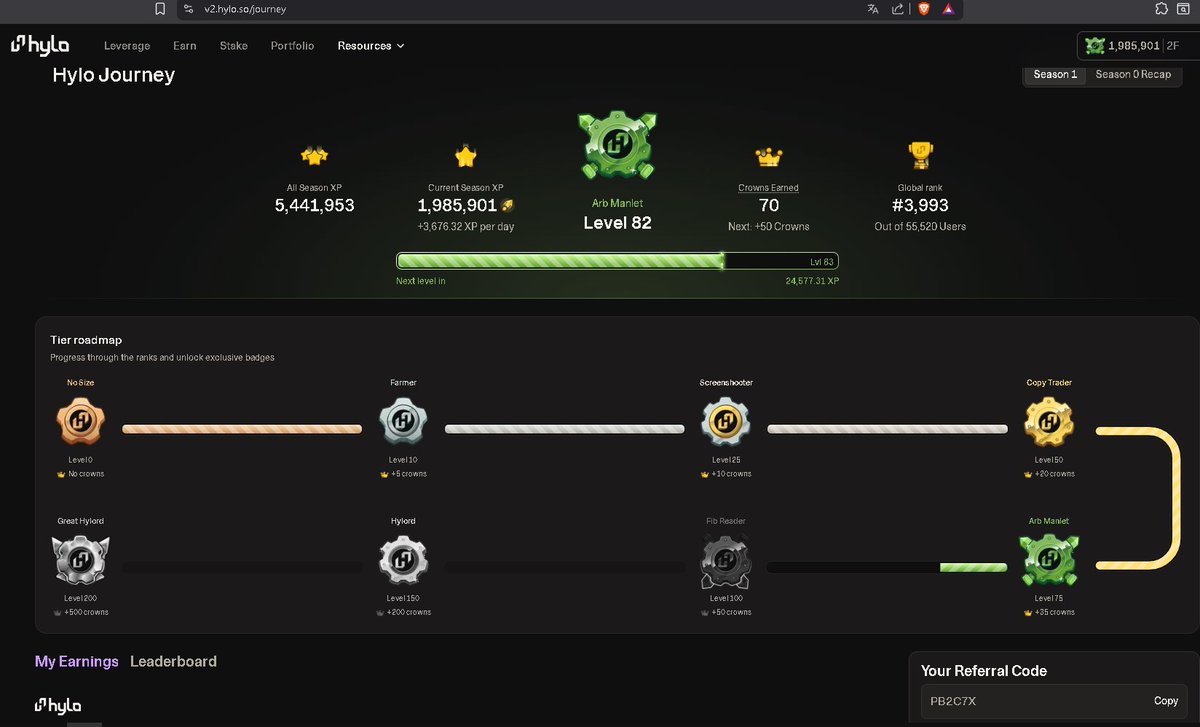This screenshot has width=1200, height=727.
Task: Select the locked Fib Reader badge
Action: point(726,562)
